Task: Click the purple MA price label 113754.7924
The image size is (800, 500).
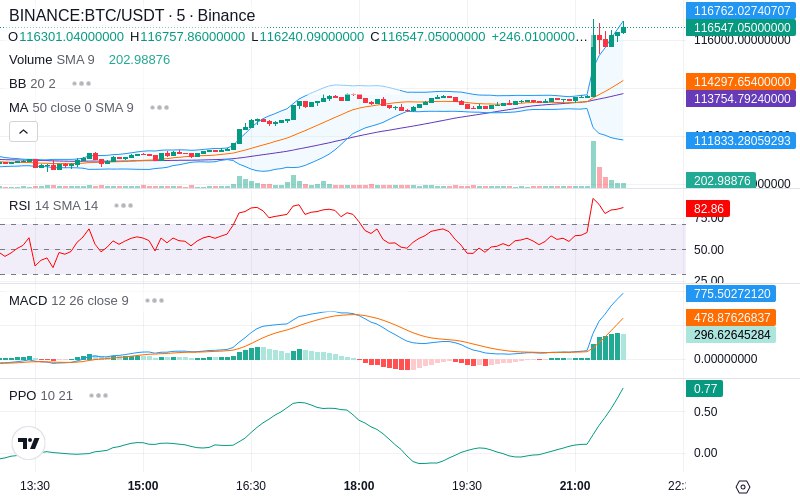Action: (741, 98)
